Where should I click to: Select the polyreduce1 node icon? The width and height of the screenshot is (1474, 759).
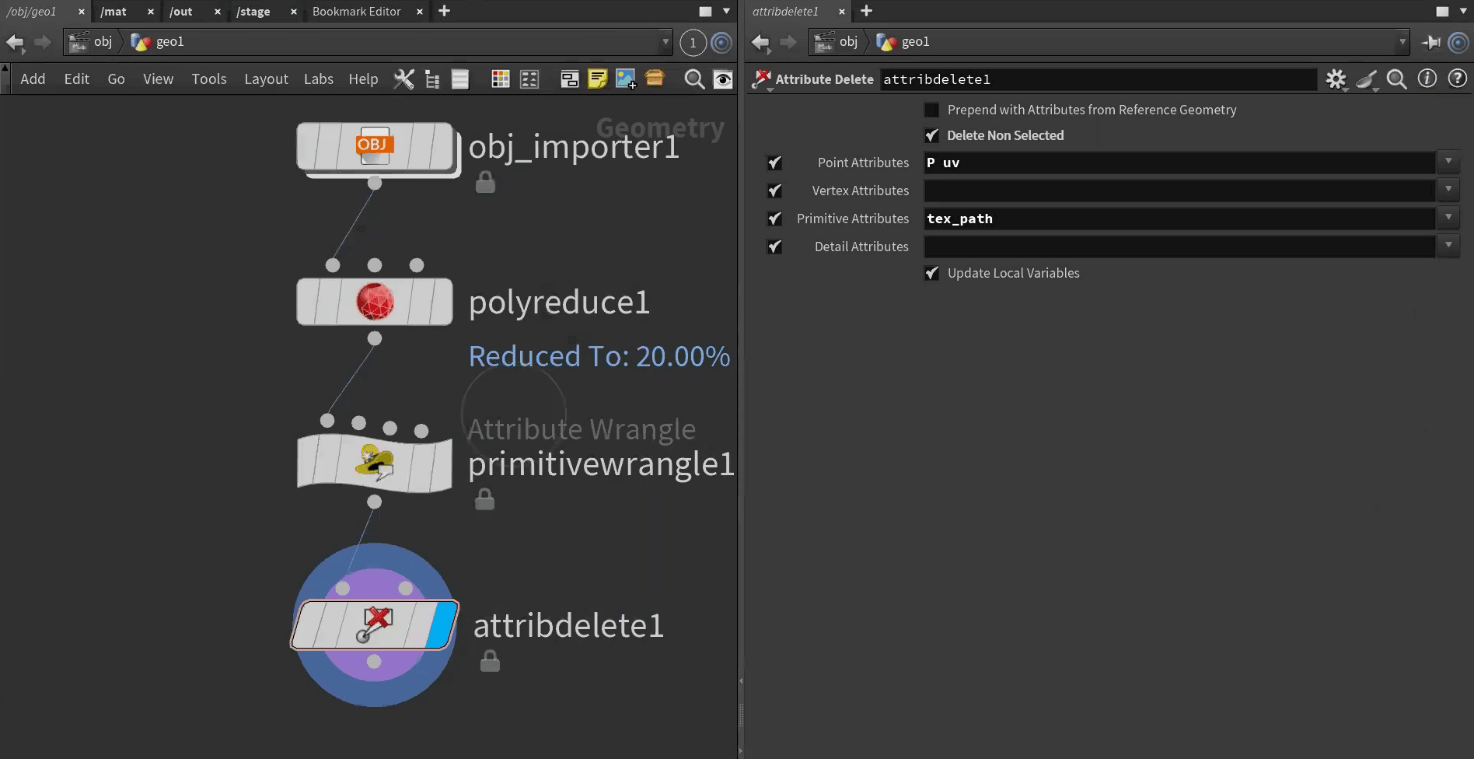point(375,302)
